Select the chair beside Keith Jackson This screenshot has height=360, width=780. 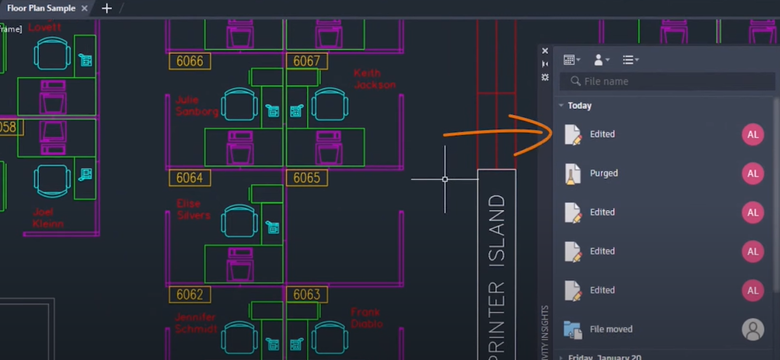[x=330, y=104]
